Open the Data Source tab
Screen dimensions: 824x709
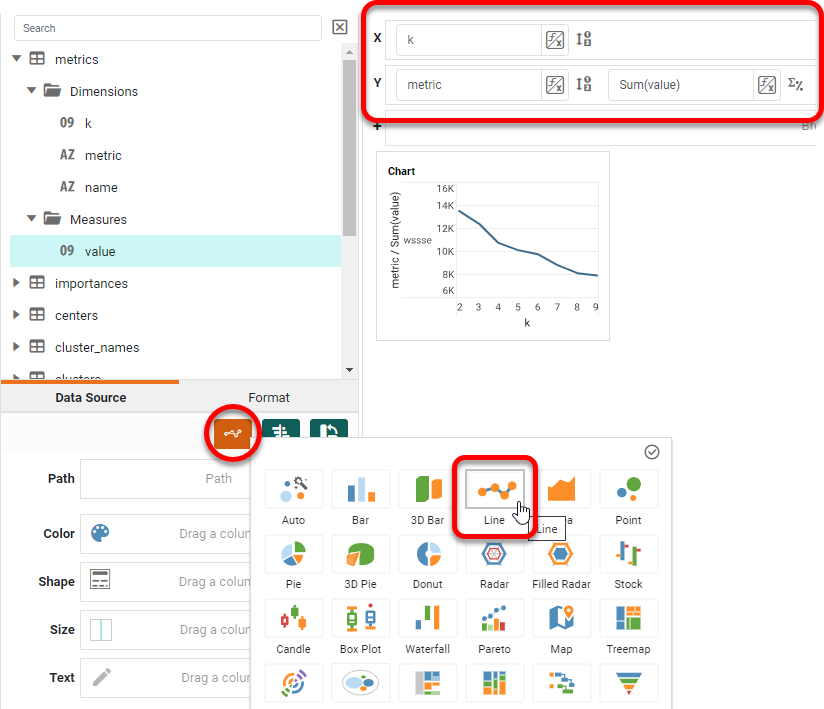[90, 397]
